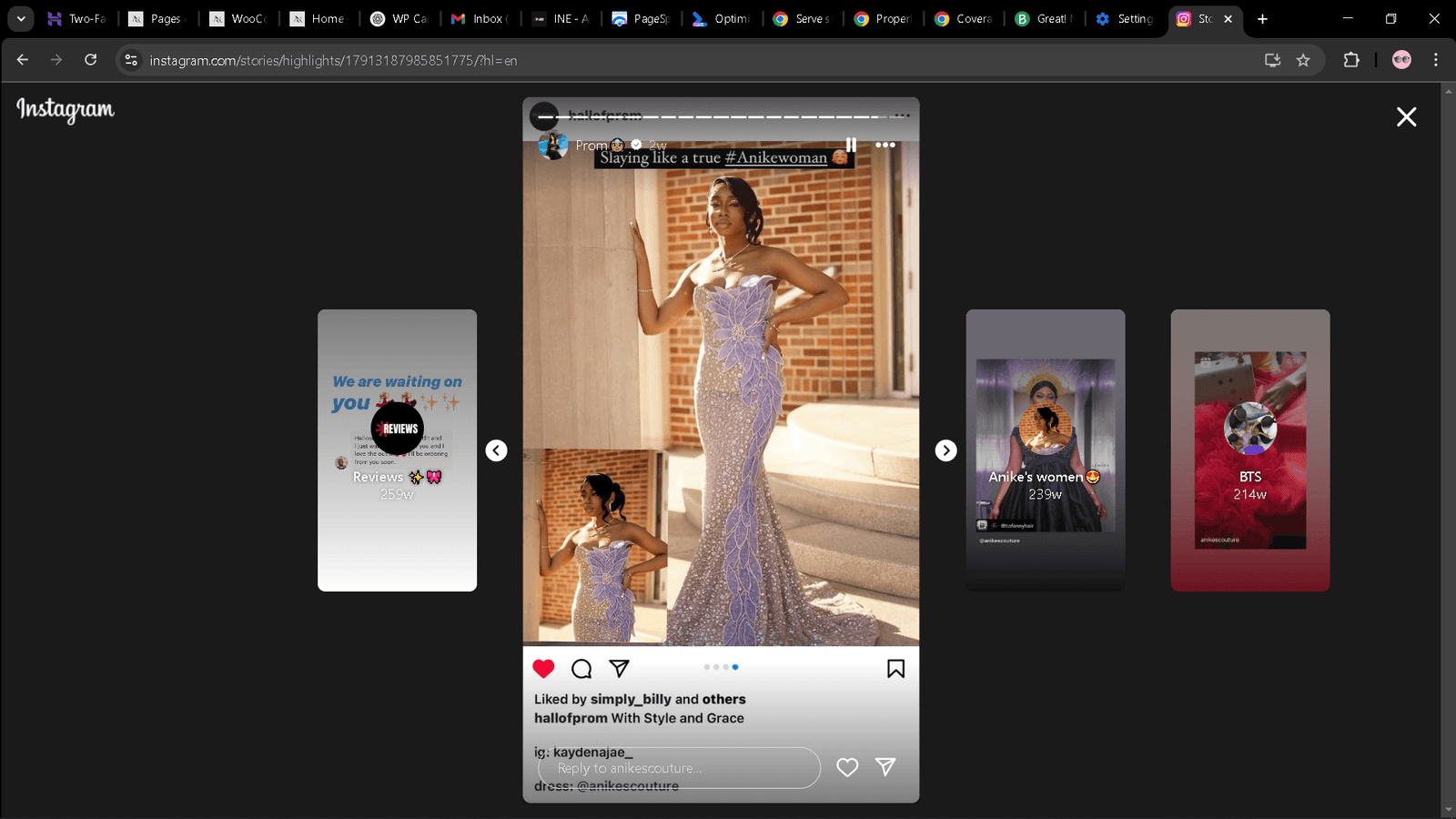The image size is (1456, 819).
Task: Open the BTS highlight thumbnail
Action: pyautogui.click(x=1249, y=450)
